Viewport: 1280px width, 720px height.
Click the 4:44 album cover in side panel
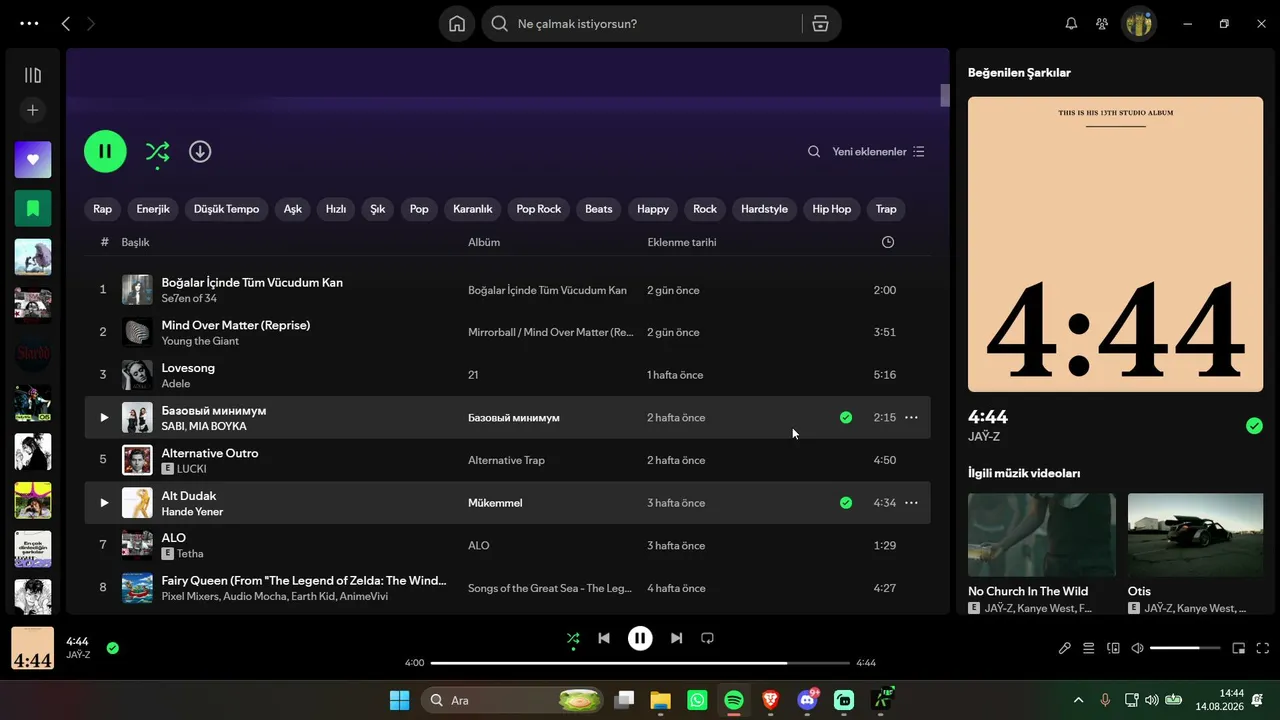(x=1115, y=244)
